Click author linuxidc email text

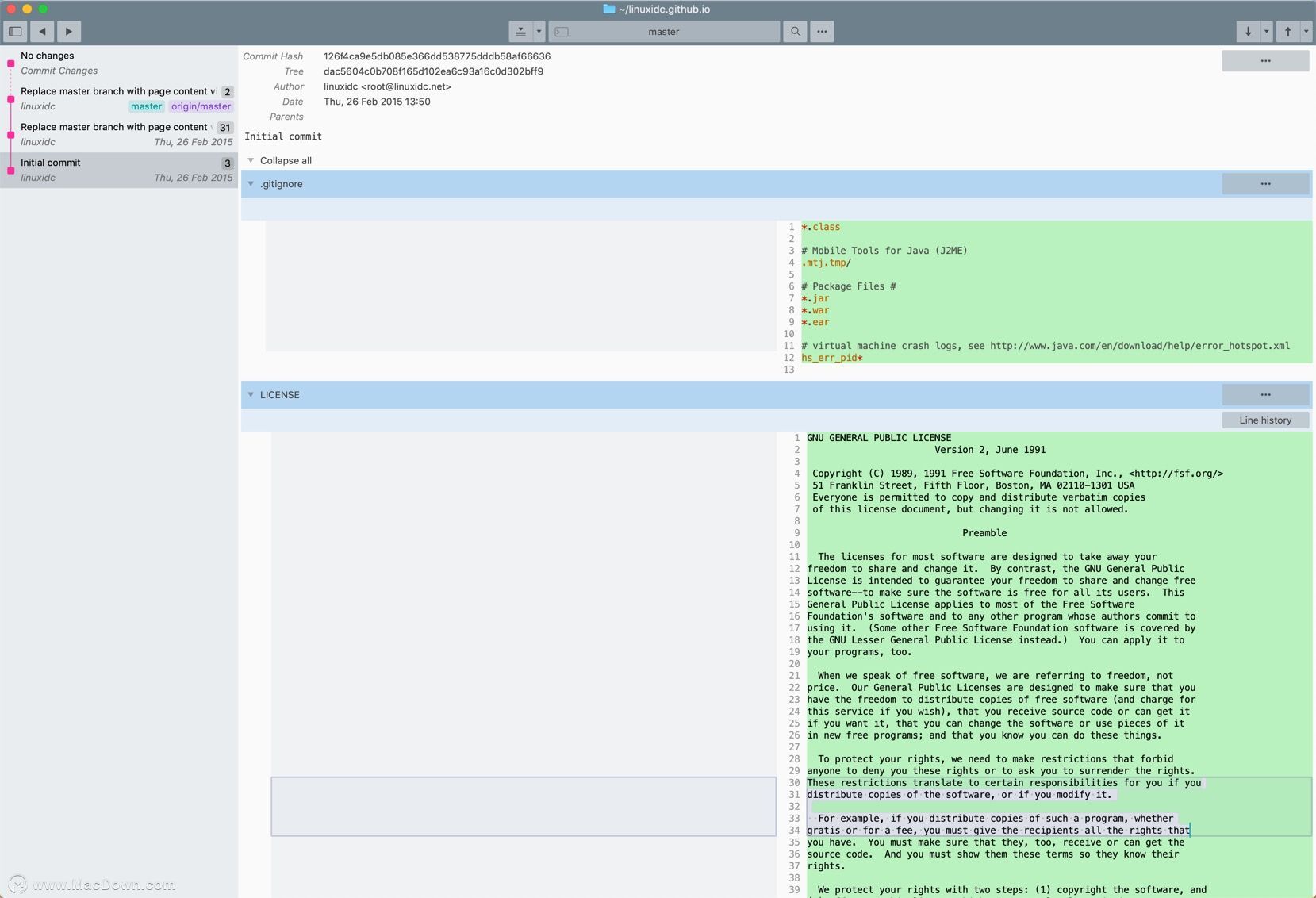pos(387,86)
